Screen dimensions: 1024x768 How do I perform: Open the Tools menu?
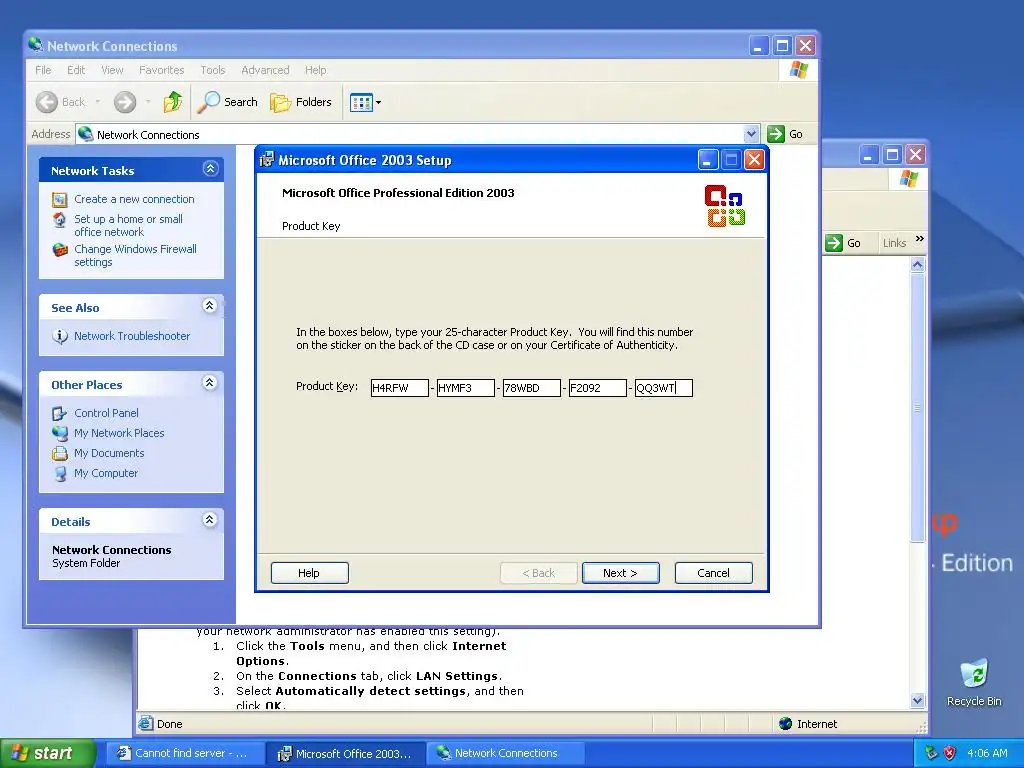click(x=212, y=70)
